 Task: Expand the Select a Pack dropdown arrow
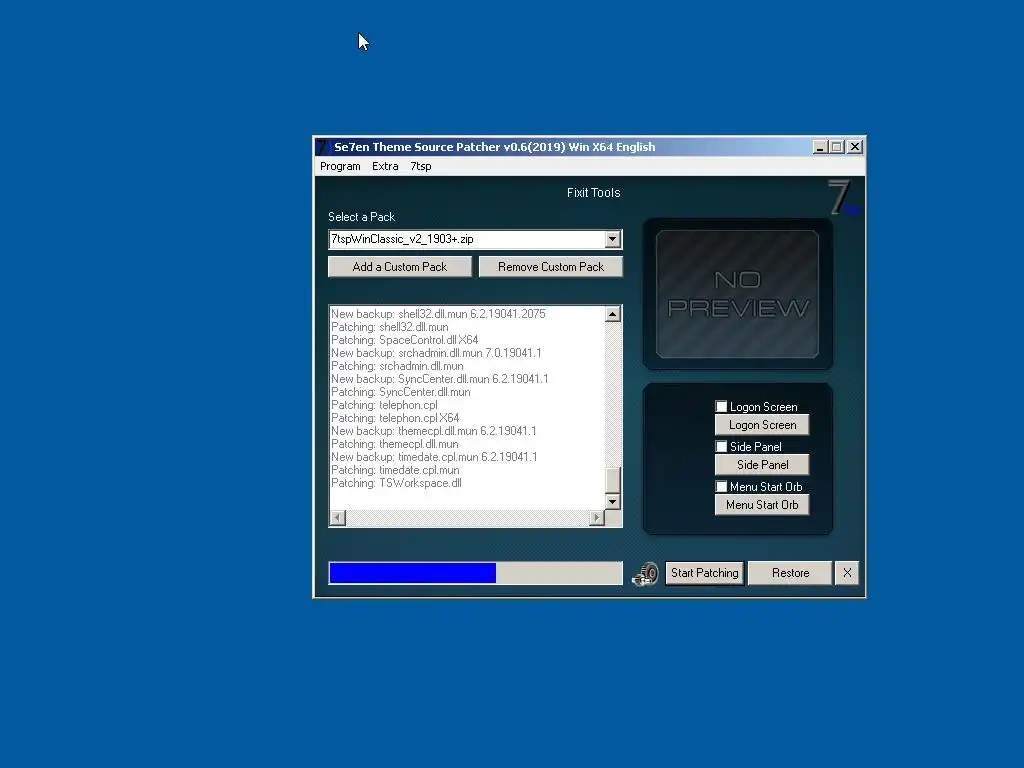(612, 239)
